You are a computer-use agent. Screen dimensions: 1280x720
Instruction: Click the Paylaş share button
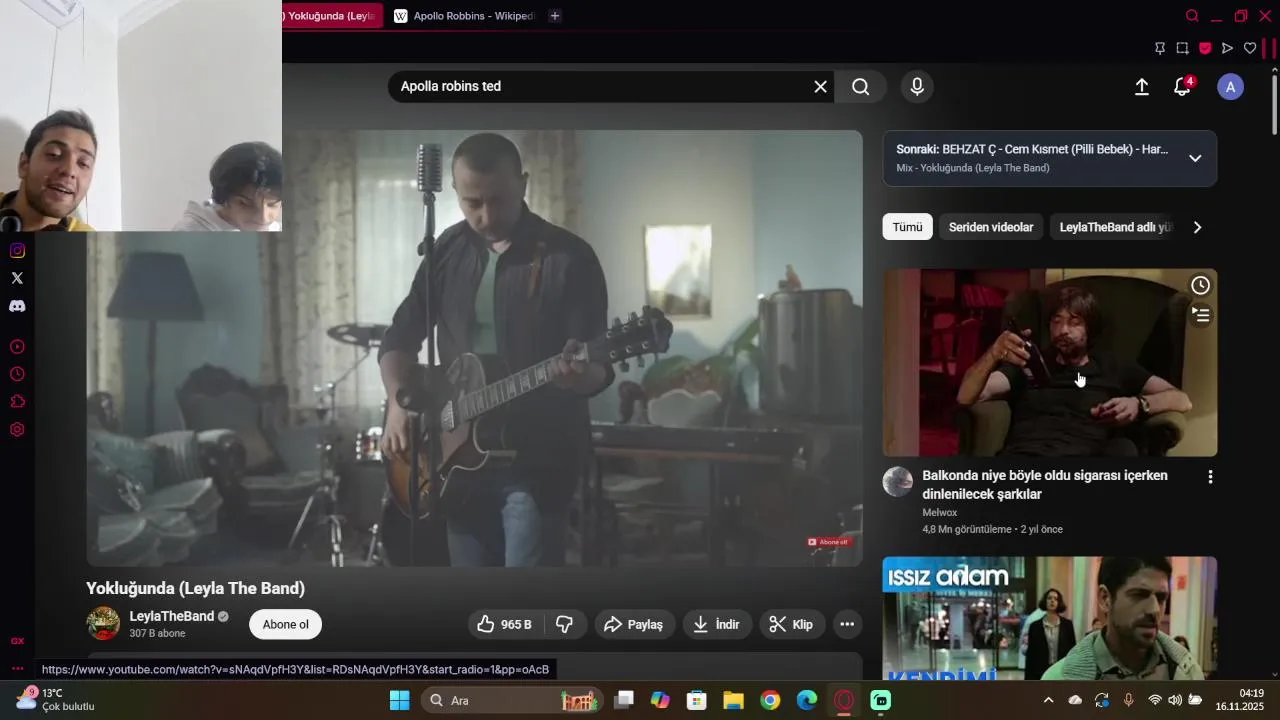click(635, 624)
